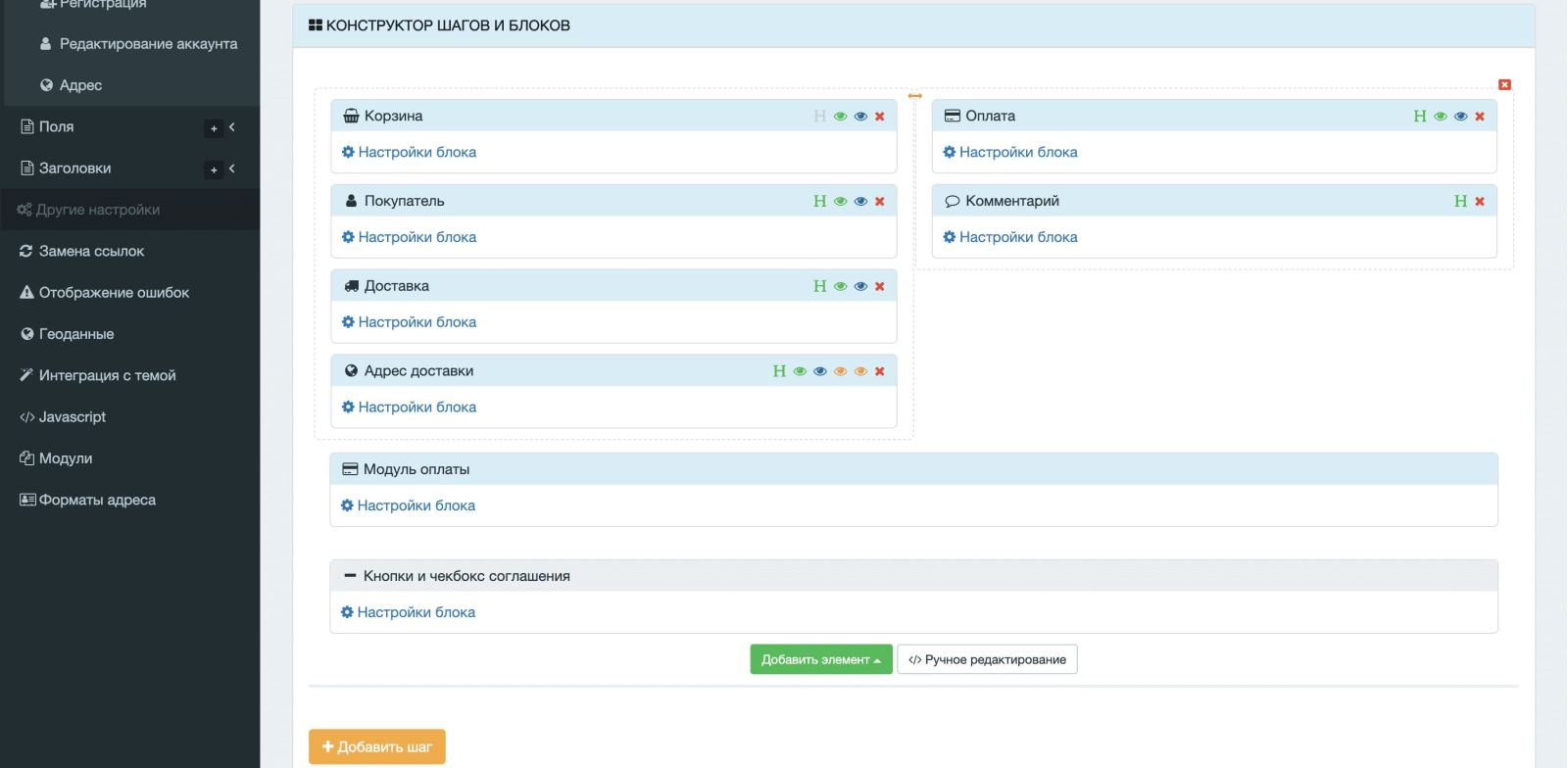This screenshot has height=768, width=1568.
Task: Open Настройки блока for Покупатель
Action: point(409,237)
